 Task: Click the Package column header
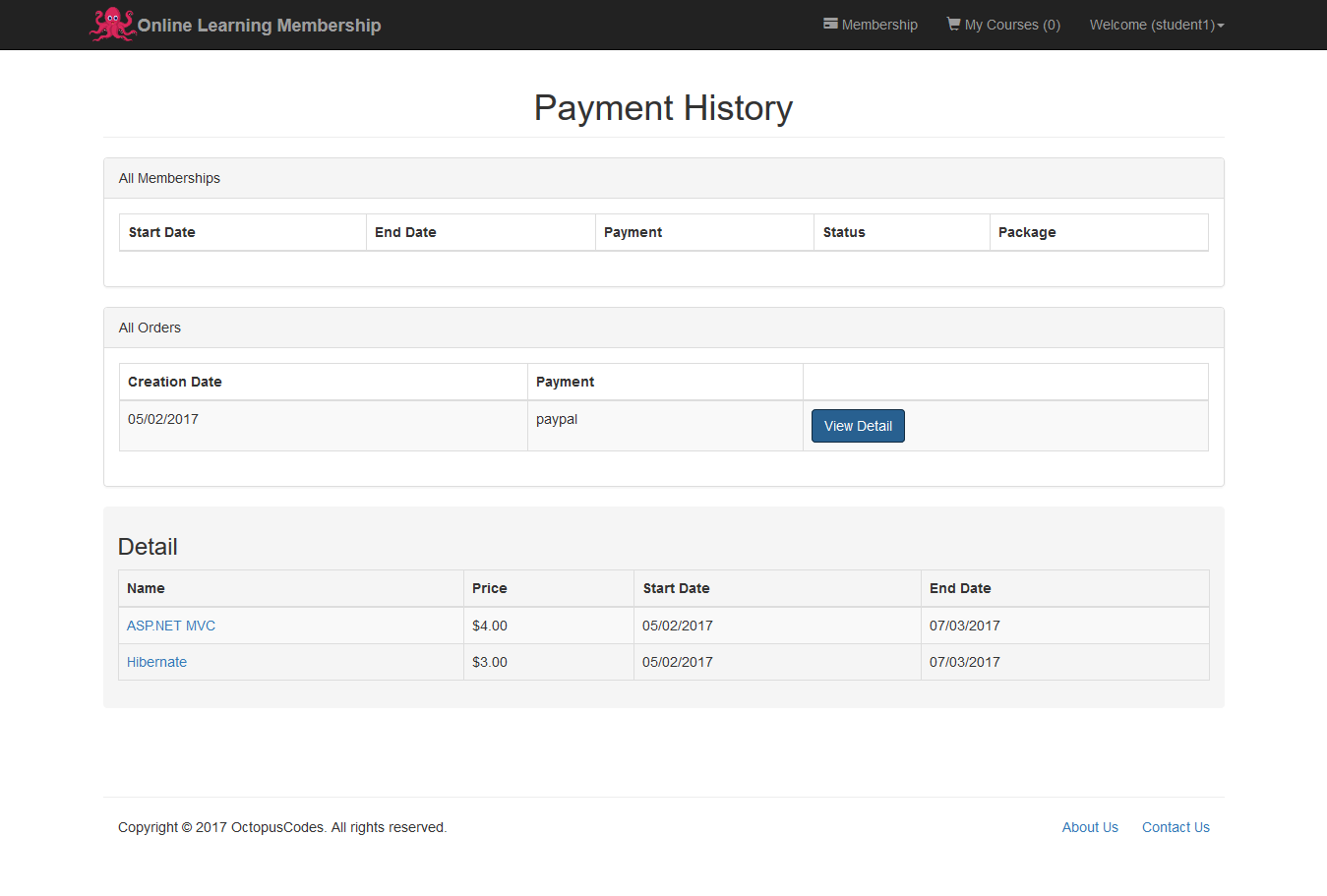(x=1027, y=232)
